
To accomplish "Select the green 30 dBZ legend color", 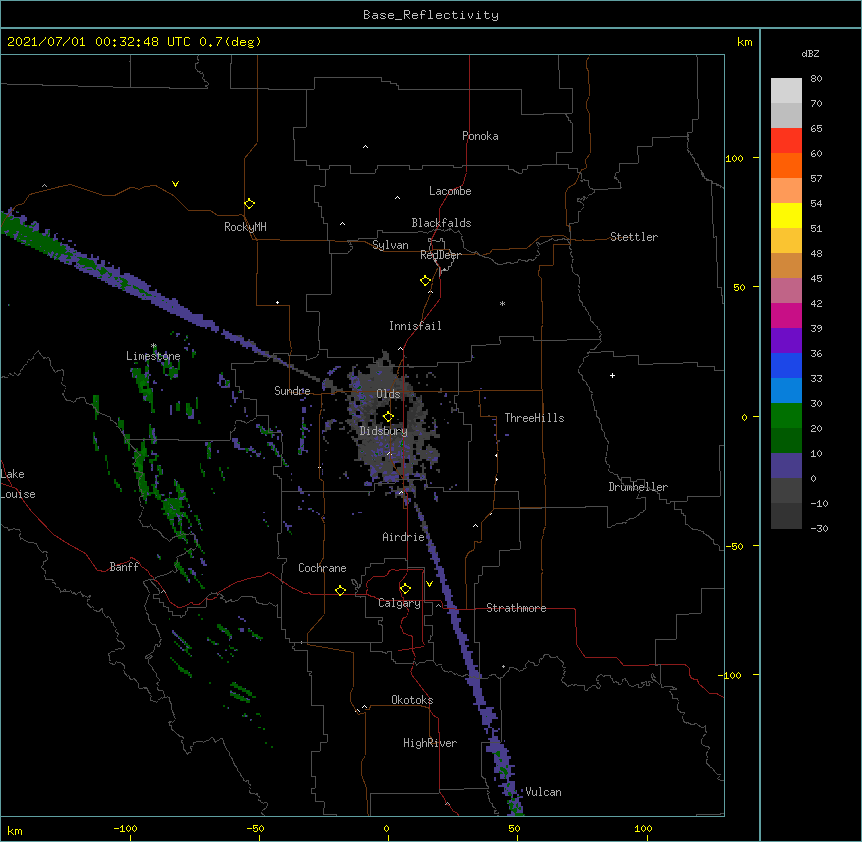I will pyautogui.click(x=786, y=416).
